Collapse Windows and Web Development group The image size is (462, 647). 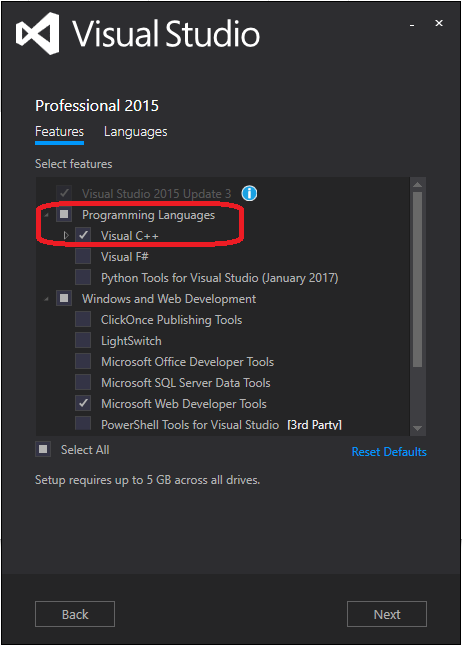47,299
